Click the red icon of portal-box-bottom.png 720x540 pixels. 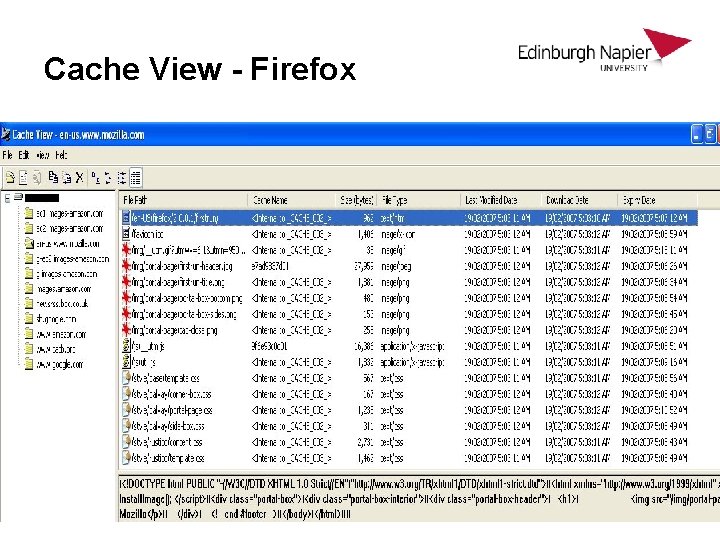[126, 298]
